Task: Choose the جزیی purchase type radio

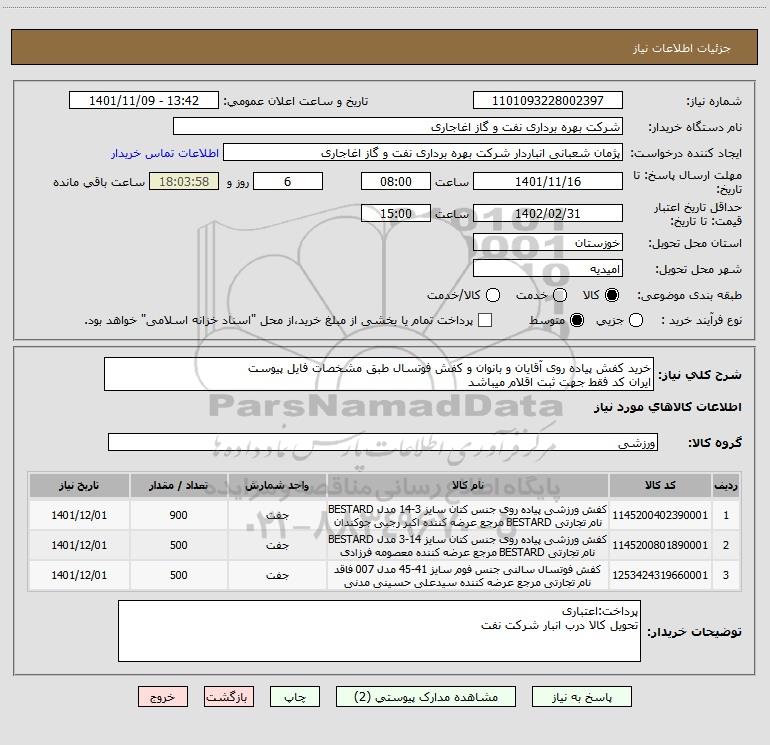Action: click(636, 320)
